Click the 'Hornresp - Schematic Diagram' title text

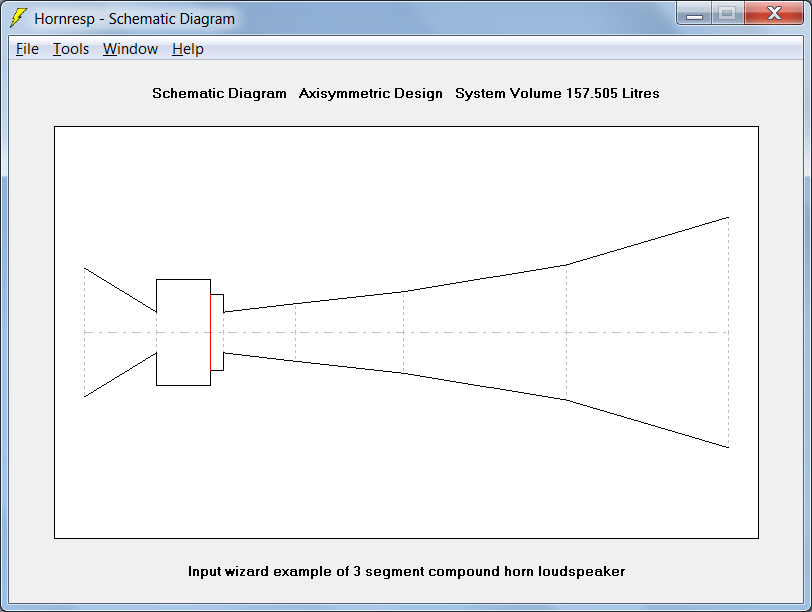[135, 19]
